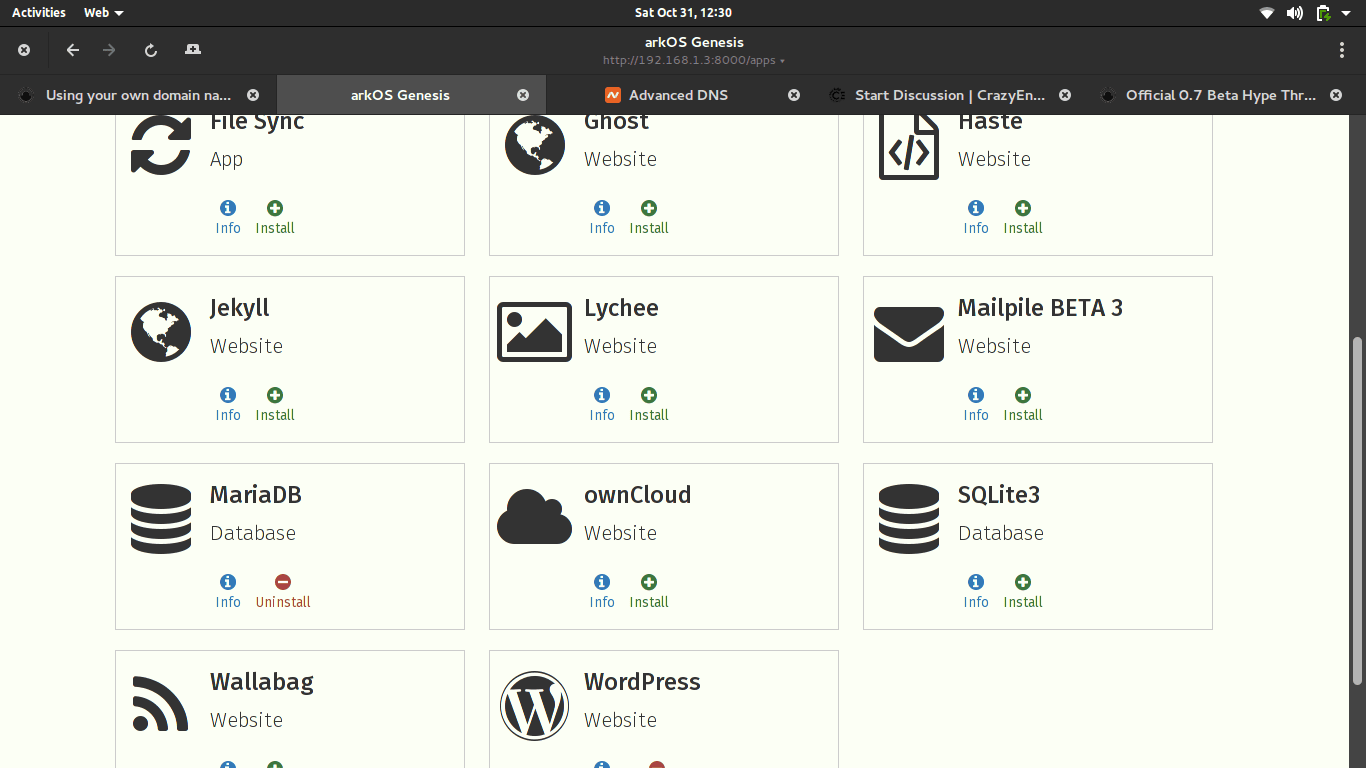Go back with the browser back arrow

click(73, 50)
